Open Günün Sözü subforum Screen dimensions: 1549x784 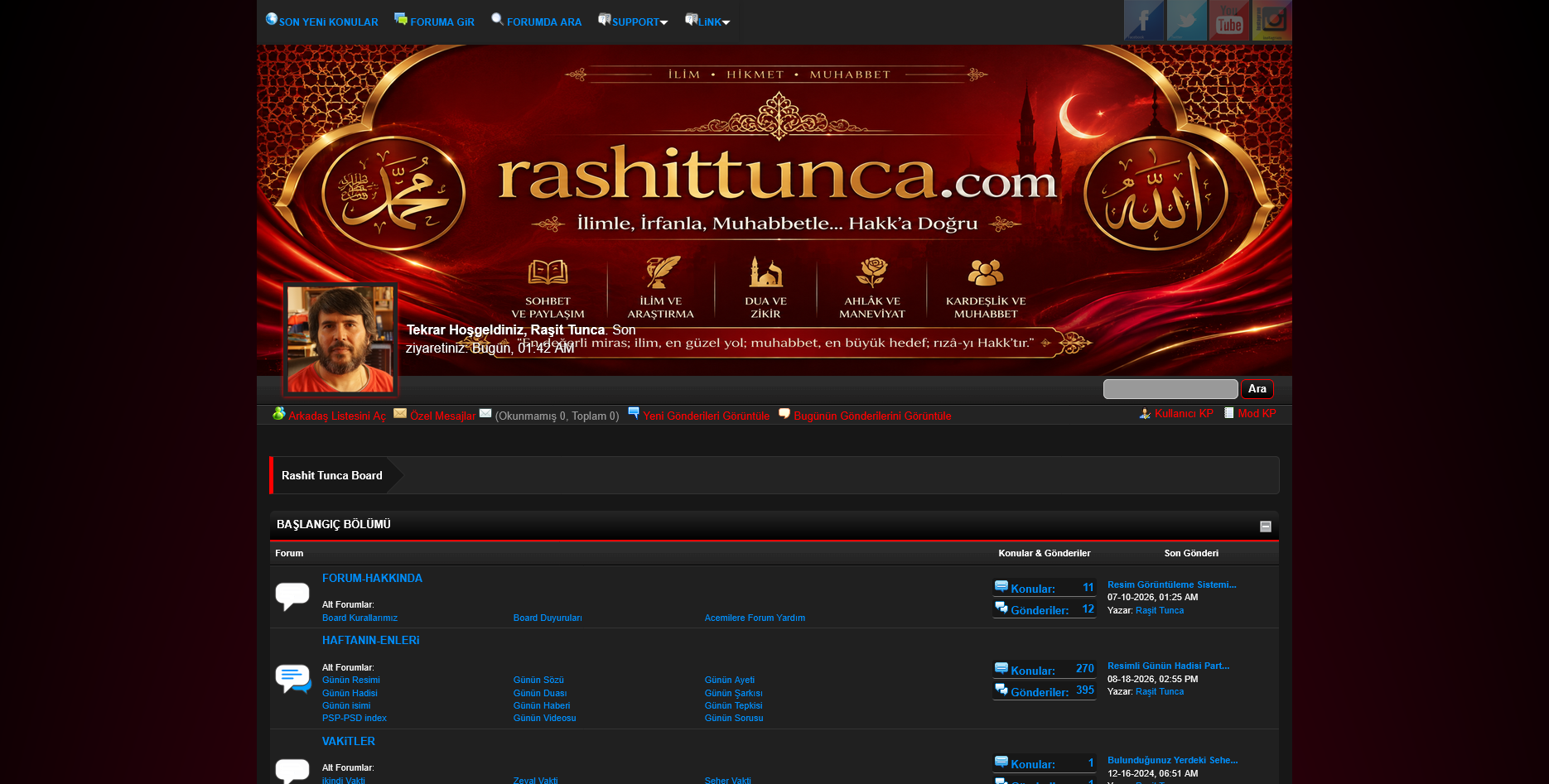(x=538, y=681)
